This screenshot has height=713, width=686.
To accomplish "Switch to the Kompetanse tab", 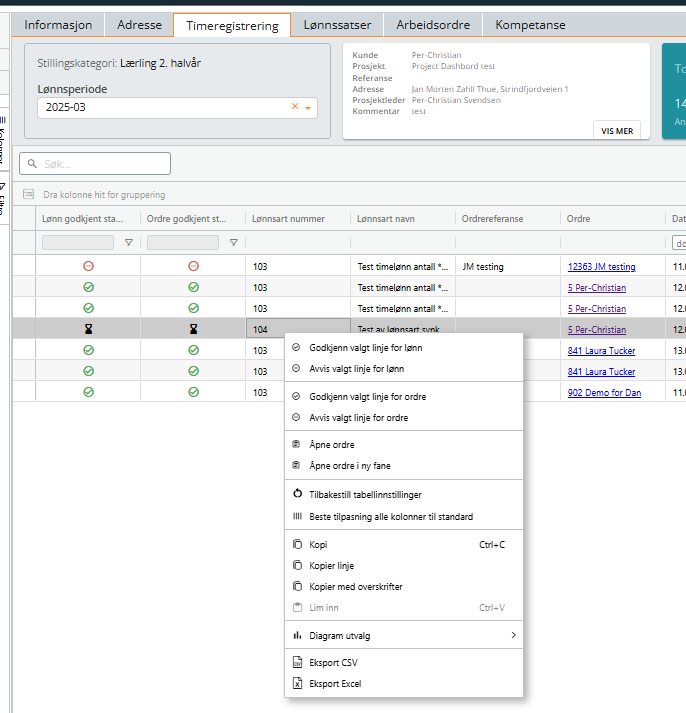I will pyautogui.click(x=530, y=25).
